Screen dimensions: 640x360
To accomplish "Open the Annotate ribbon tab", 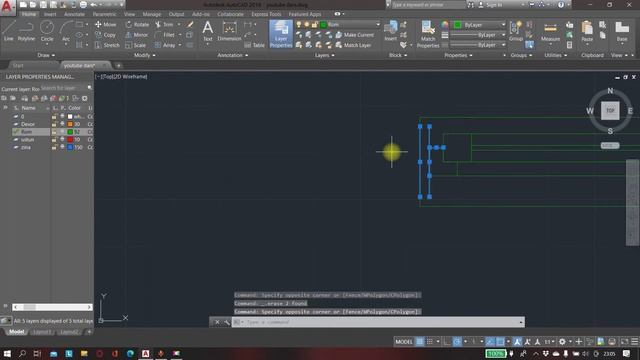I will tap(74, 14).
